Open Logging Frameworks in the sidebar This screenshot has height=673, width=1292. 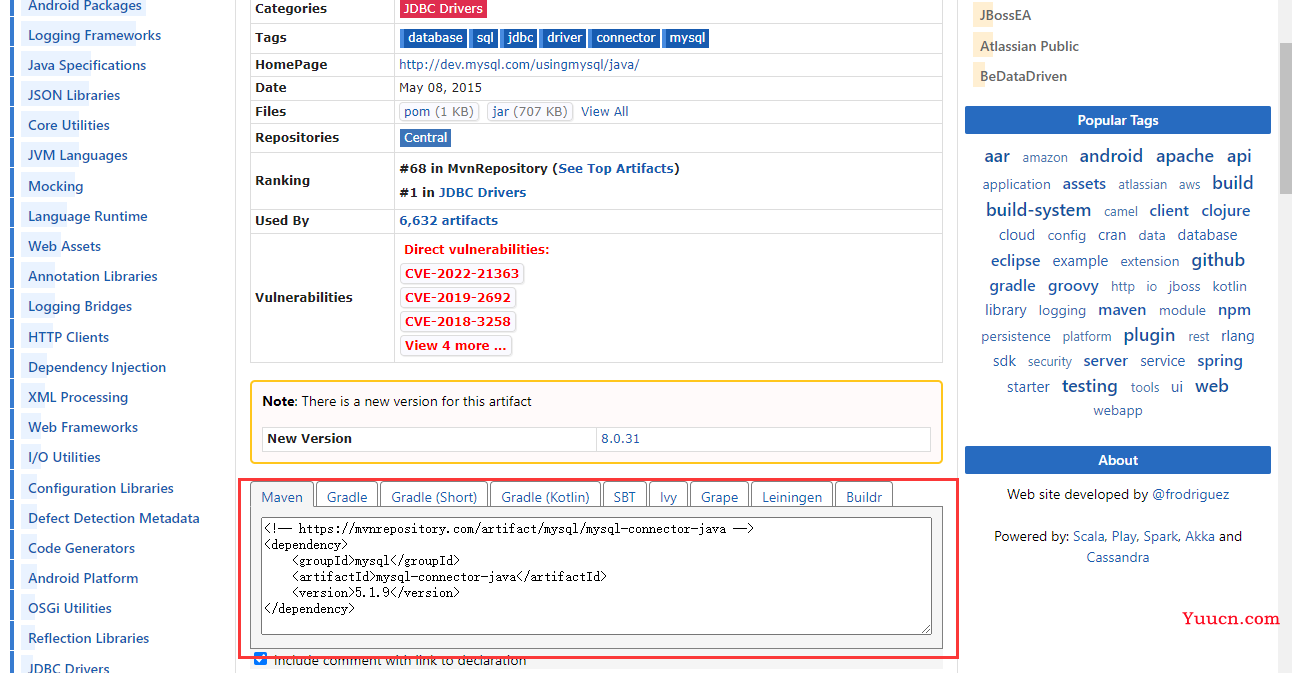94,35
